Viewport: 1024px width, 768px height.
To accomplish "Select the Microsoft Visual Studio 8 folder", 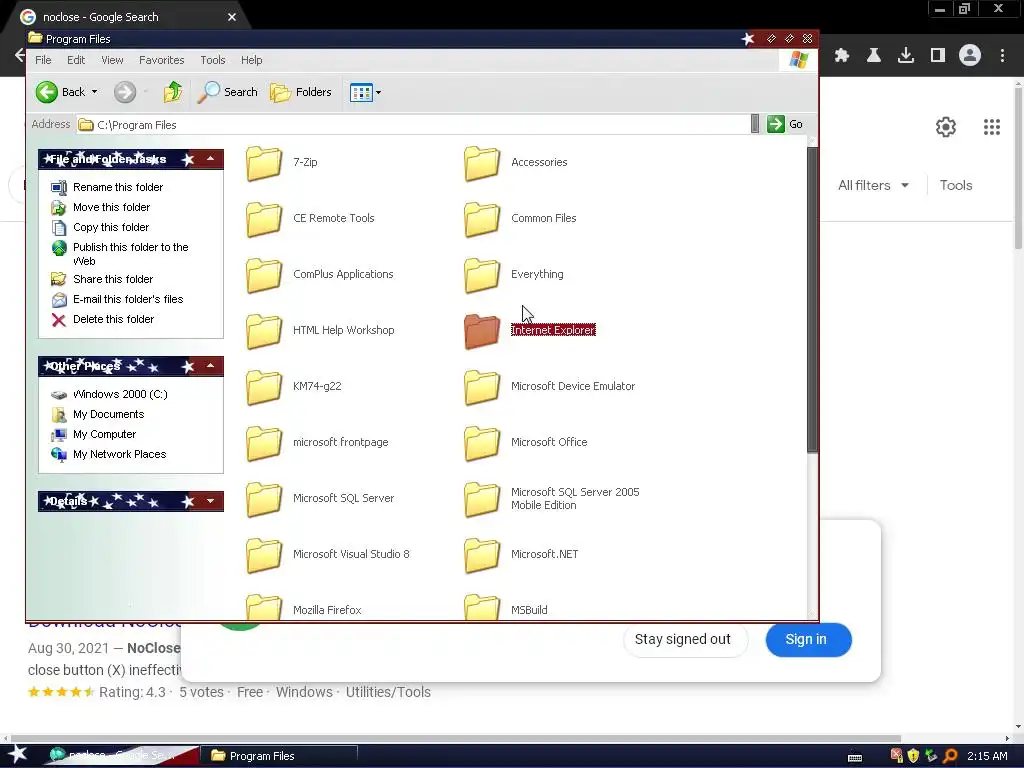I will pos(264,555).
